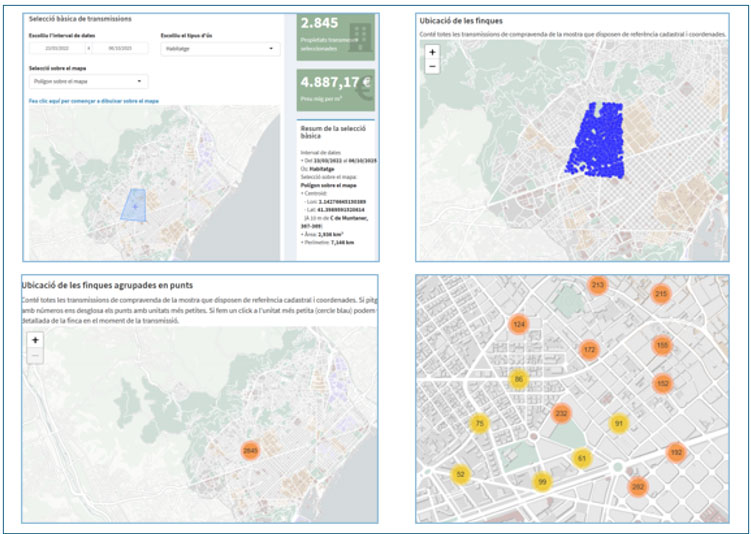751x534 pixels.
Task: Click the yellow cluster marker labeled 75
Action: 480,424
